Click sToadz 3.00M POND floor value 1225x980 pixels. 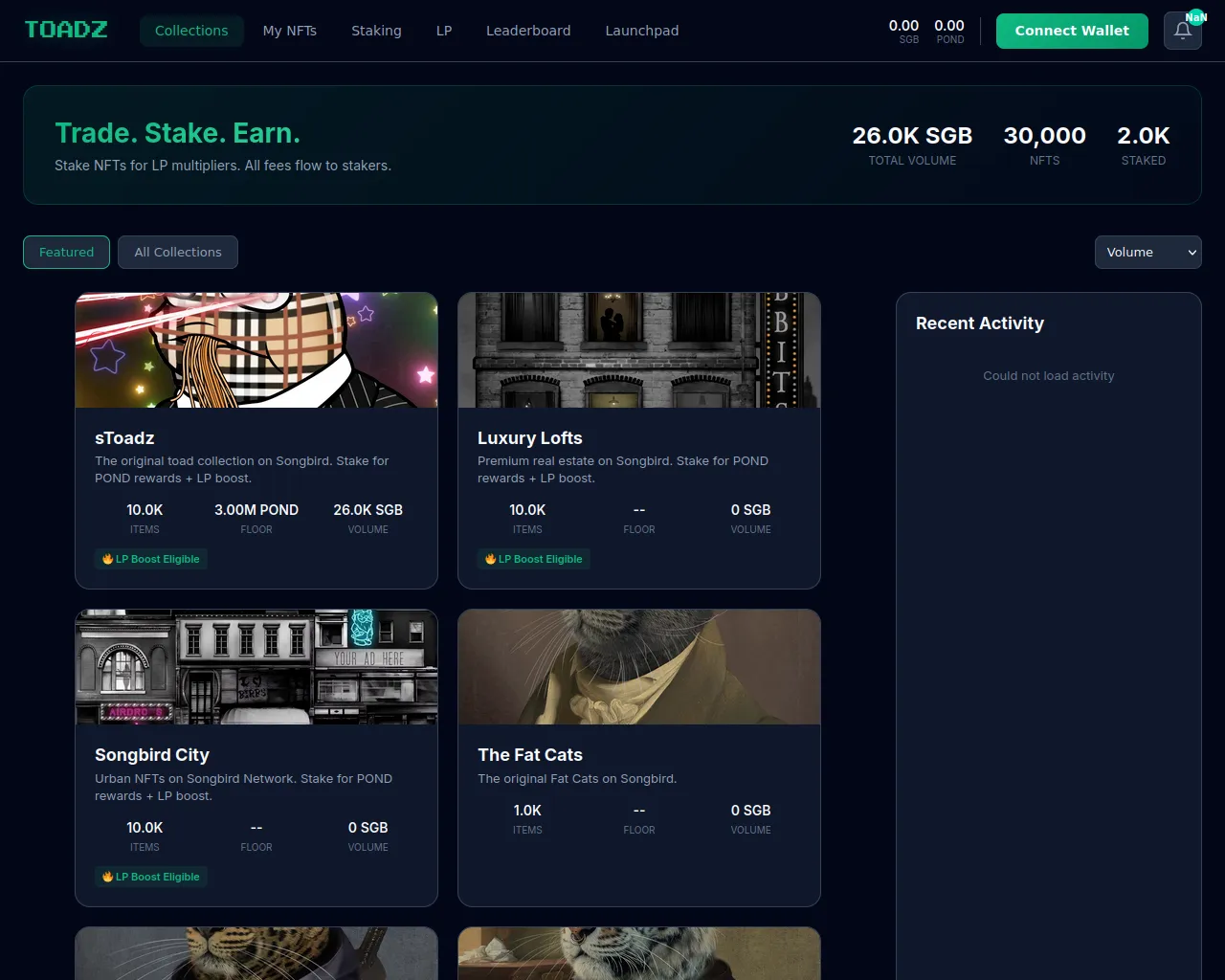pos(256,510)
